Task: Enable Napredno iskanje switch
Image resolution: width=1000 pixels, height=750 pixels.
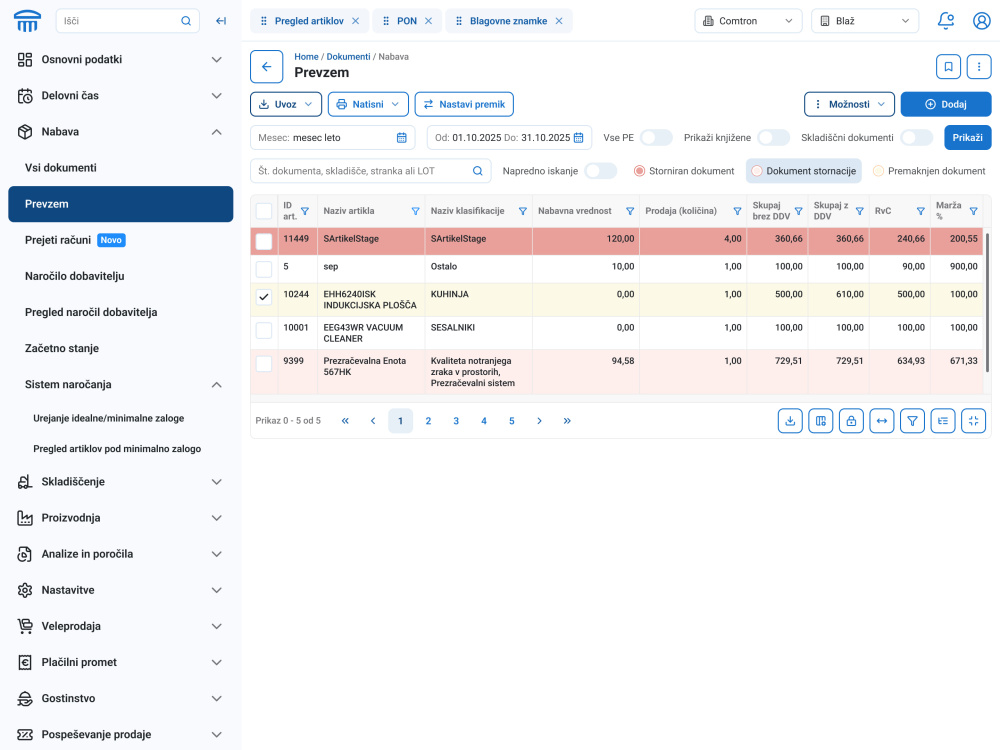Action: (x=601, y=171)
